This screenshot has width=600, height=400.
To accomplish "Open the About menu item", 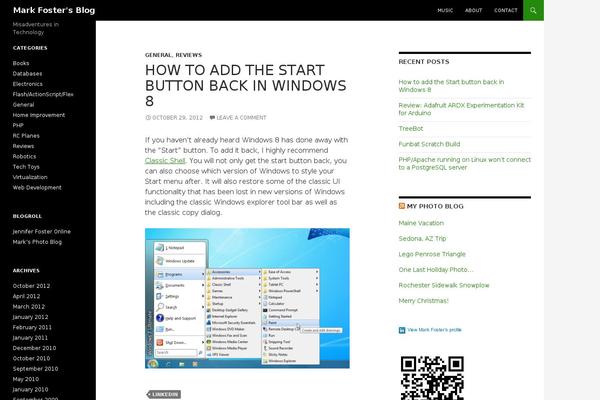I will 473,10.
